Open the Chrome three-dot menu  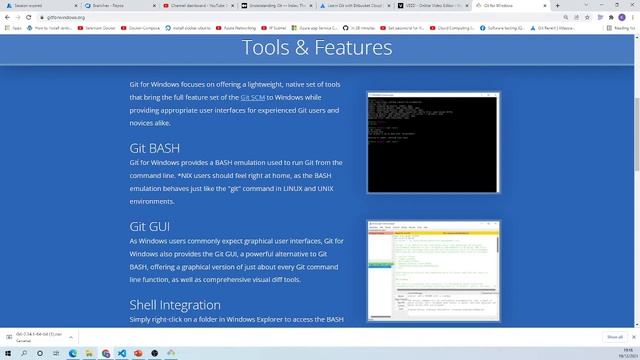click(x=633, y=18)
